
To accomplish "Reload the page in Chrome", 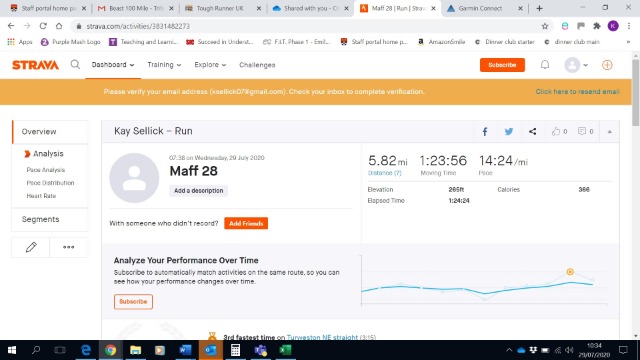I will [43, 26].
